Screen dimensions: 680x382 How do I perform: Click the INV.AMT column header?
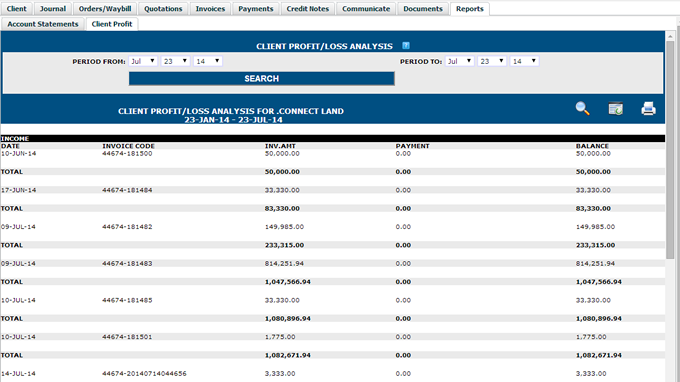coord(280,146)
